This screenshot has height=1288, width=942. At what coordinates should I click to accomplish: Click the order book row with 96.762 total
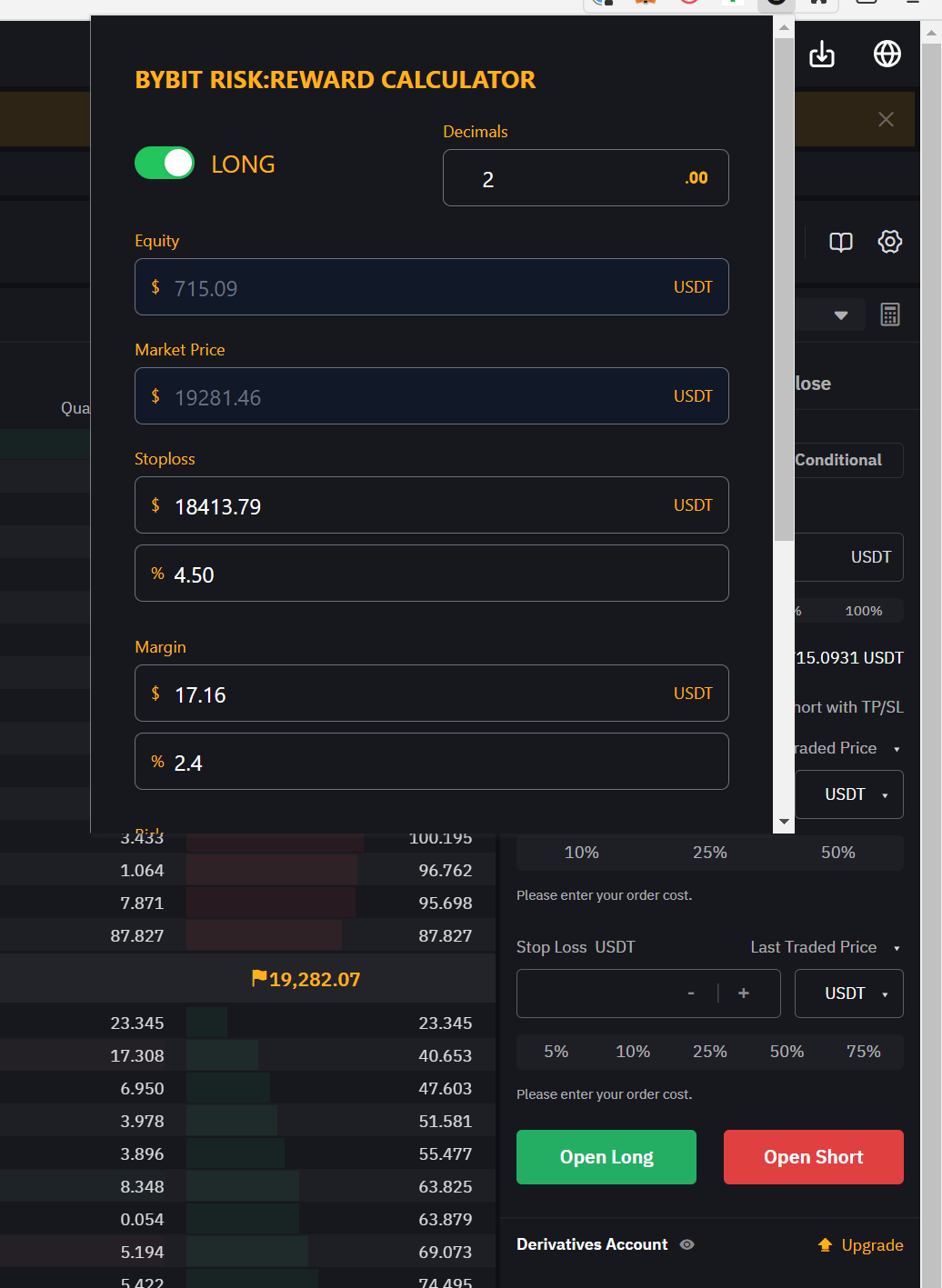247,870
